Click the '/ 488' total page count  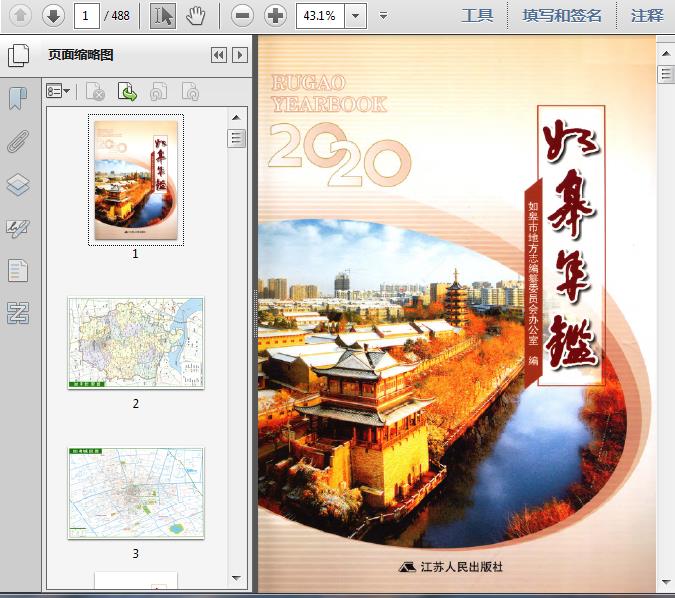click(117, 16)
